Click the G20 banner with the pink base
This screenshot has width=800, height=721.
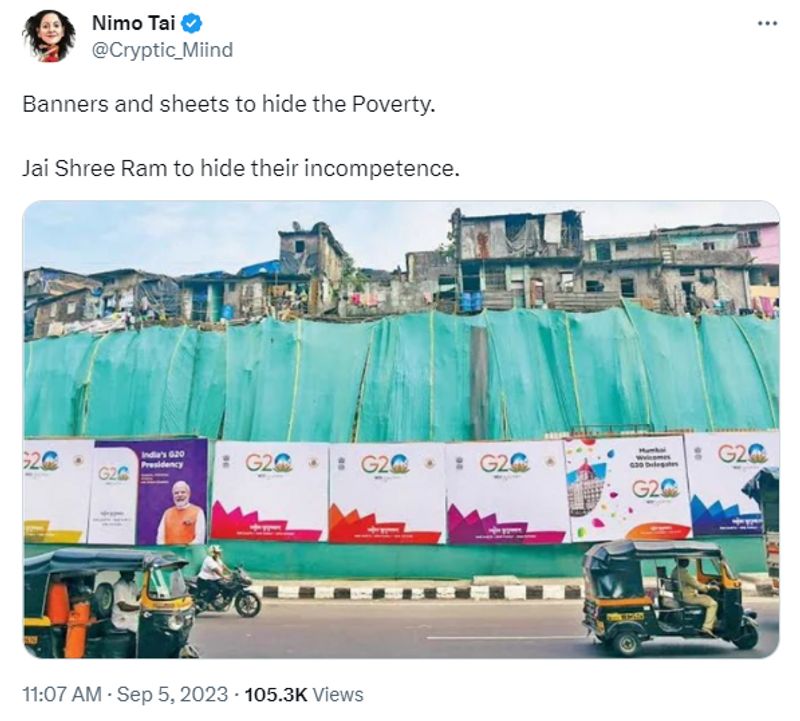coord(269,491)
